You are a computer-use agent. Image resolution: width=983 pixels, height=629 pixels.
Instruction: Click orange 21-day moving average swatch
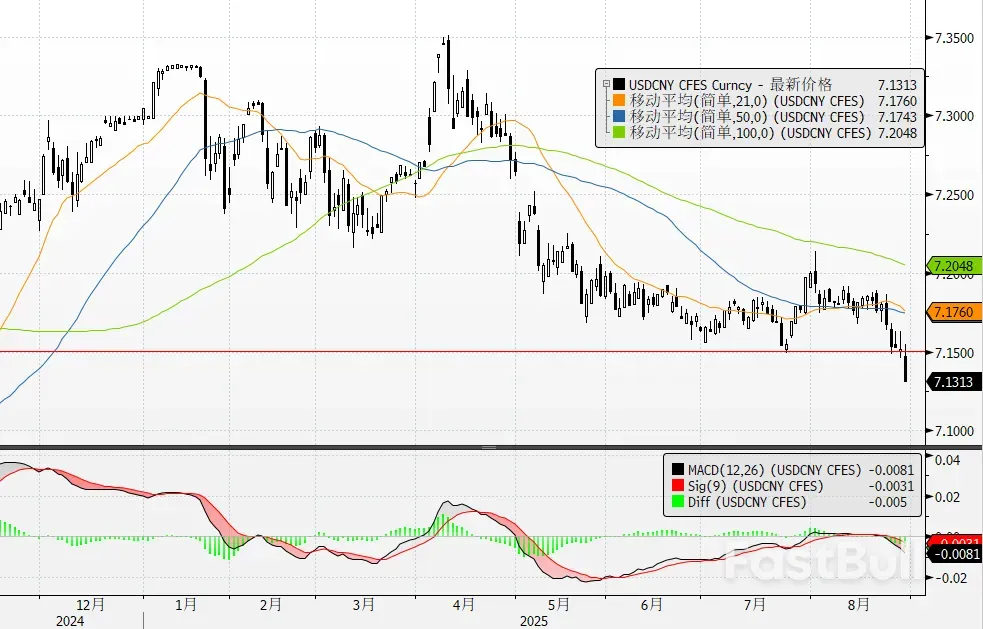click(x=620, y=101)
